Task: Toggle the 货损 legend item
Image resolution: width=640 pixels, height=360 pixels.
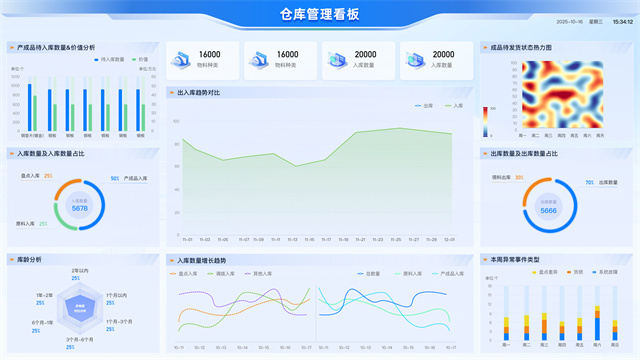Action: pos(575,272)
